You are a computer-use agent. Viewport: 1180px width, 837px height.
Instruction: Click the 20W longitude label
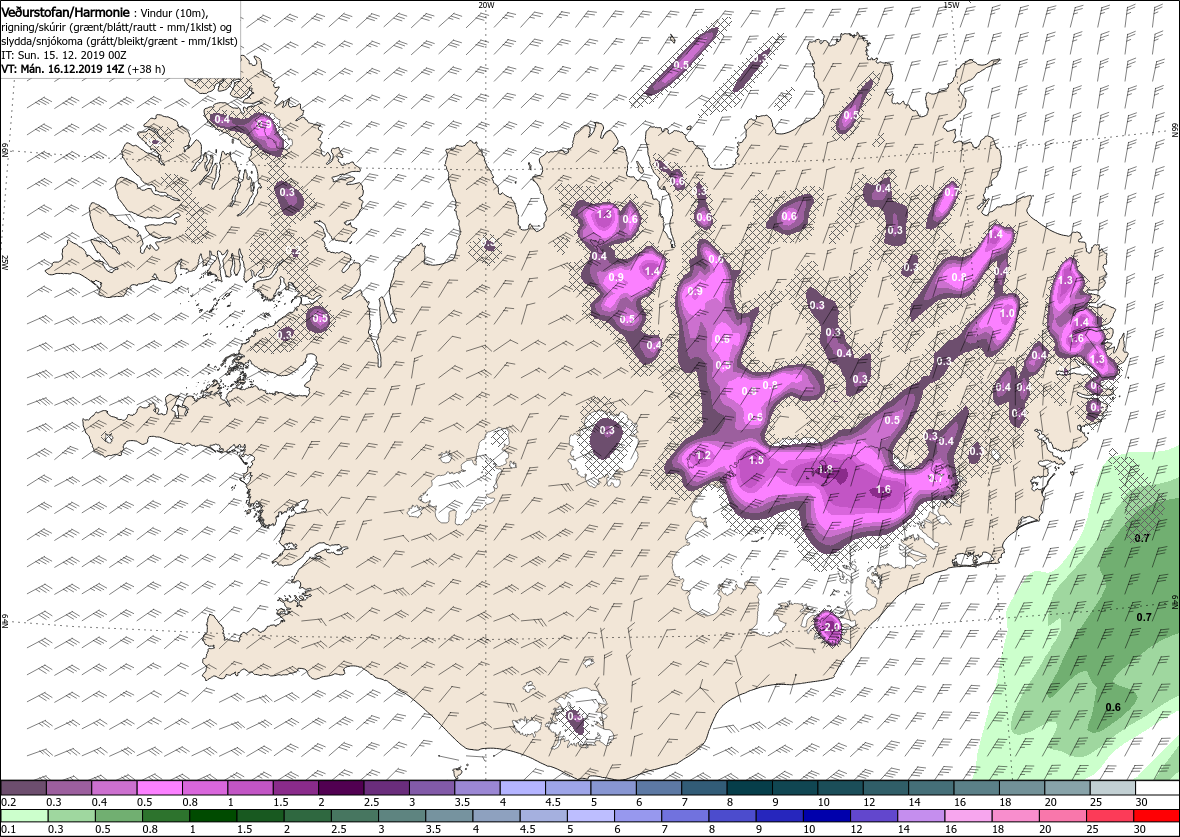point(487,5)
